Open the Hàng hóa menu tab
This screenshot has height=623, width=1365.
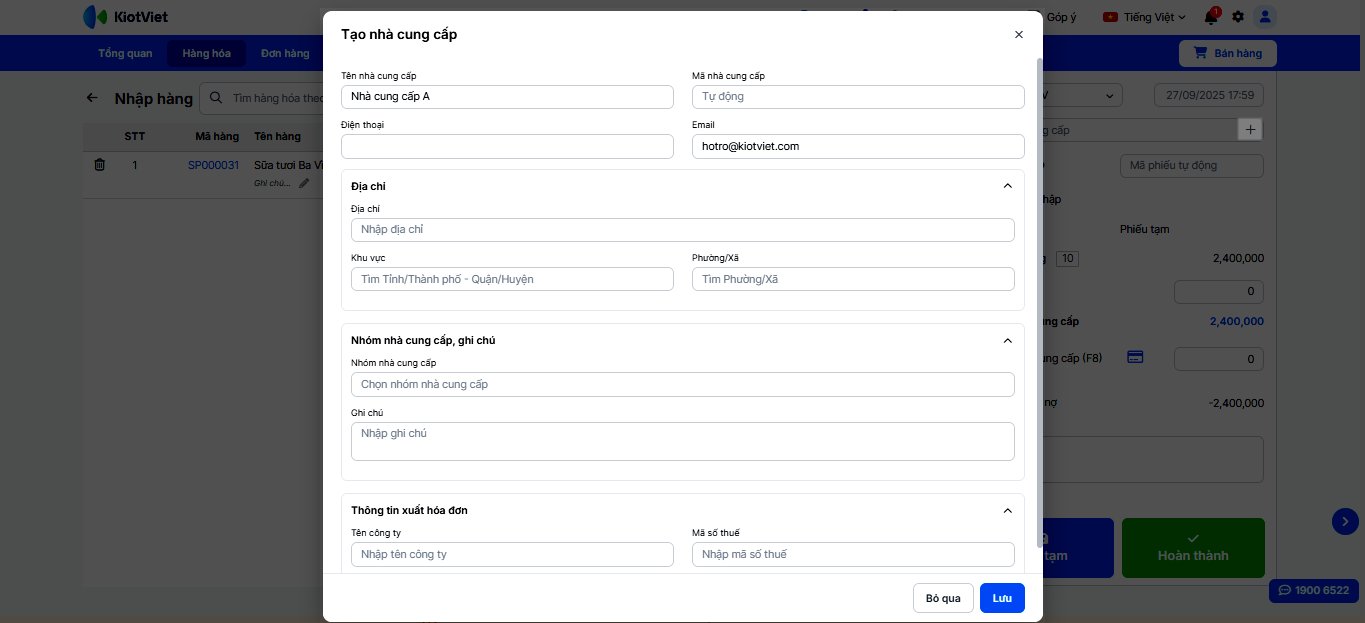pos(206,54)
